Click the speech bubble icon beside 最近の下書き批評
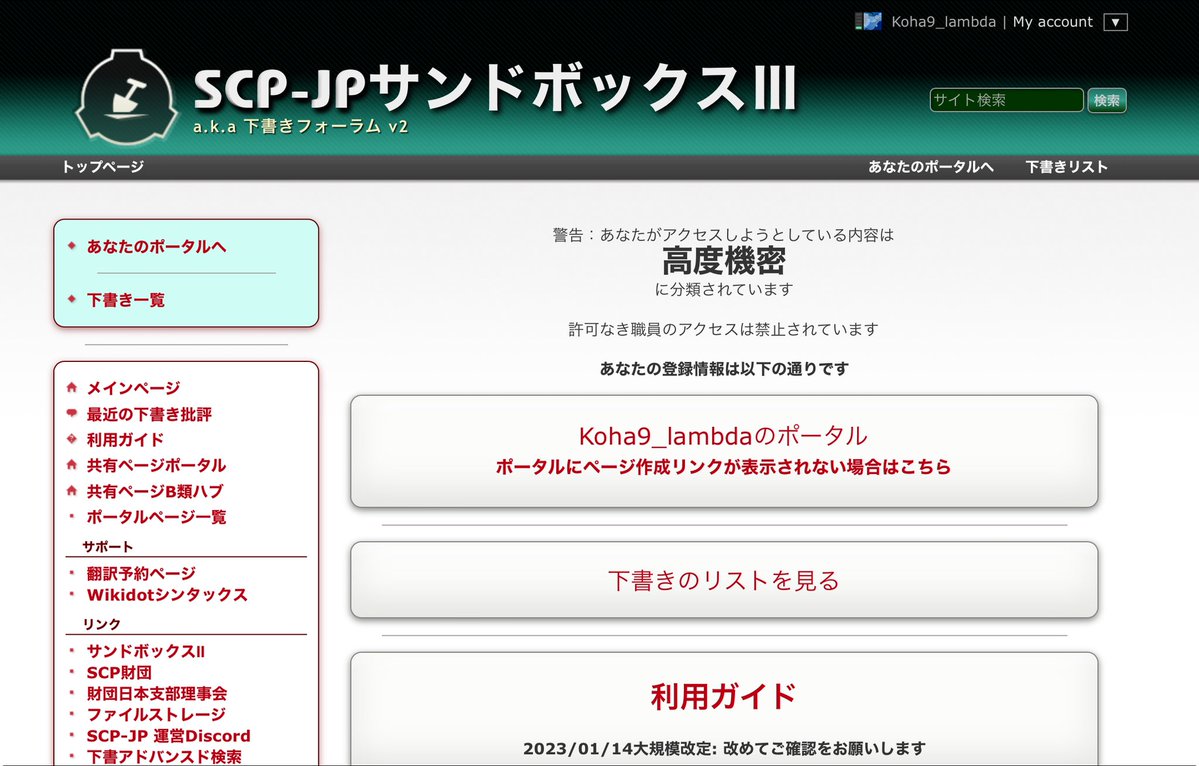 (x=72, y=414)
